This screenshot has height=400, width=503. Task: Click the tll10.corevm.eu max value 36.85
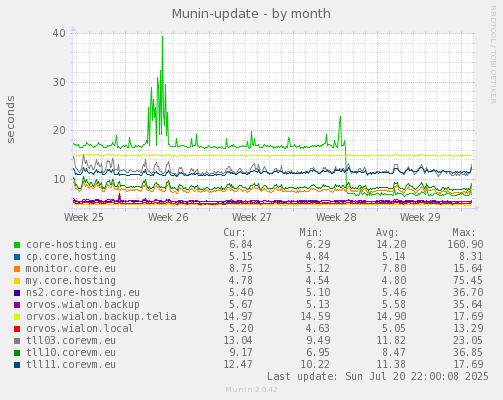click(468, 352)
